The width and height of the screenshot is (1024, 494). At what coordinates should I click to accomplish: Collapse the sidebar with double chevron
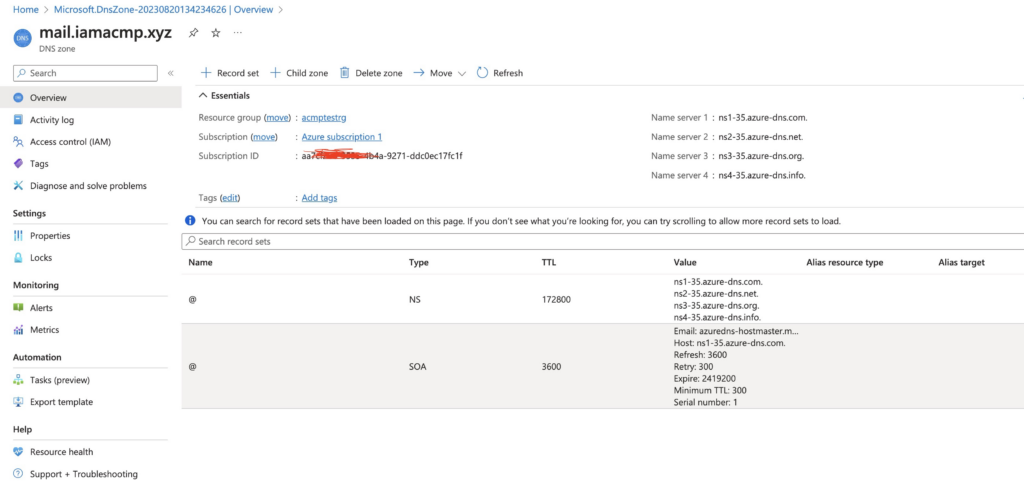click(x=170, y=73)
